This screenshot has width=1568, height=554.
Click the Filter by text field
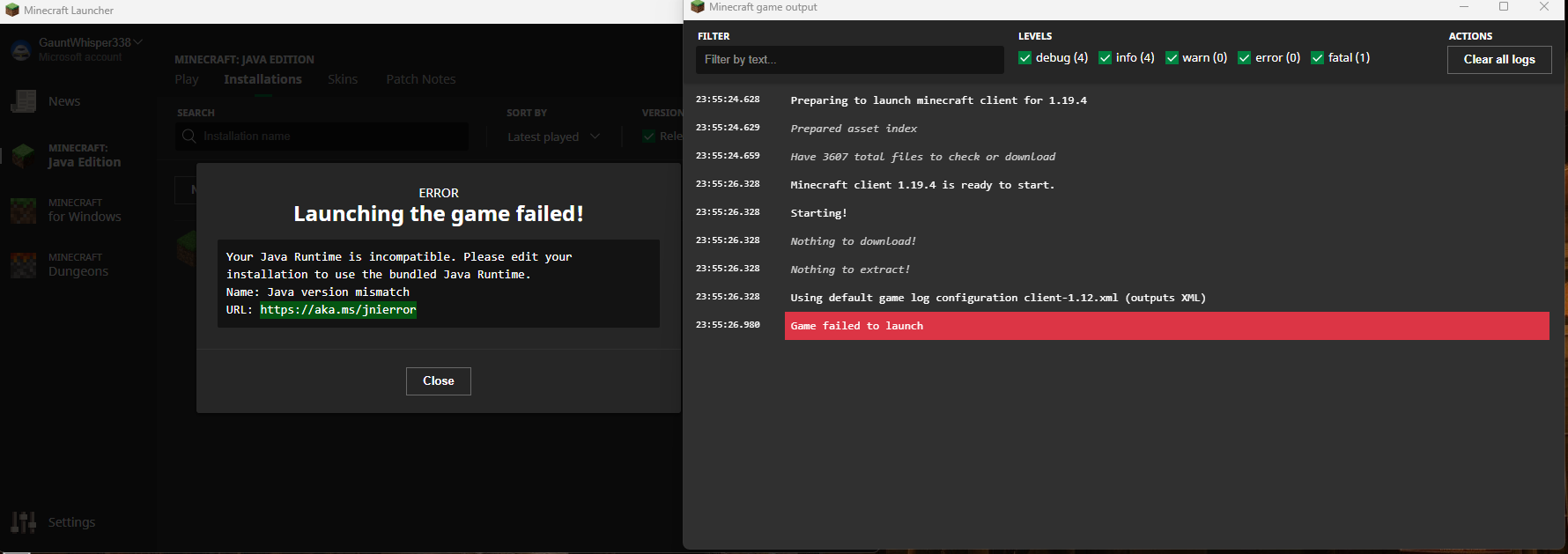(x=849, y=60)
